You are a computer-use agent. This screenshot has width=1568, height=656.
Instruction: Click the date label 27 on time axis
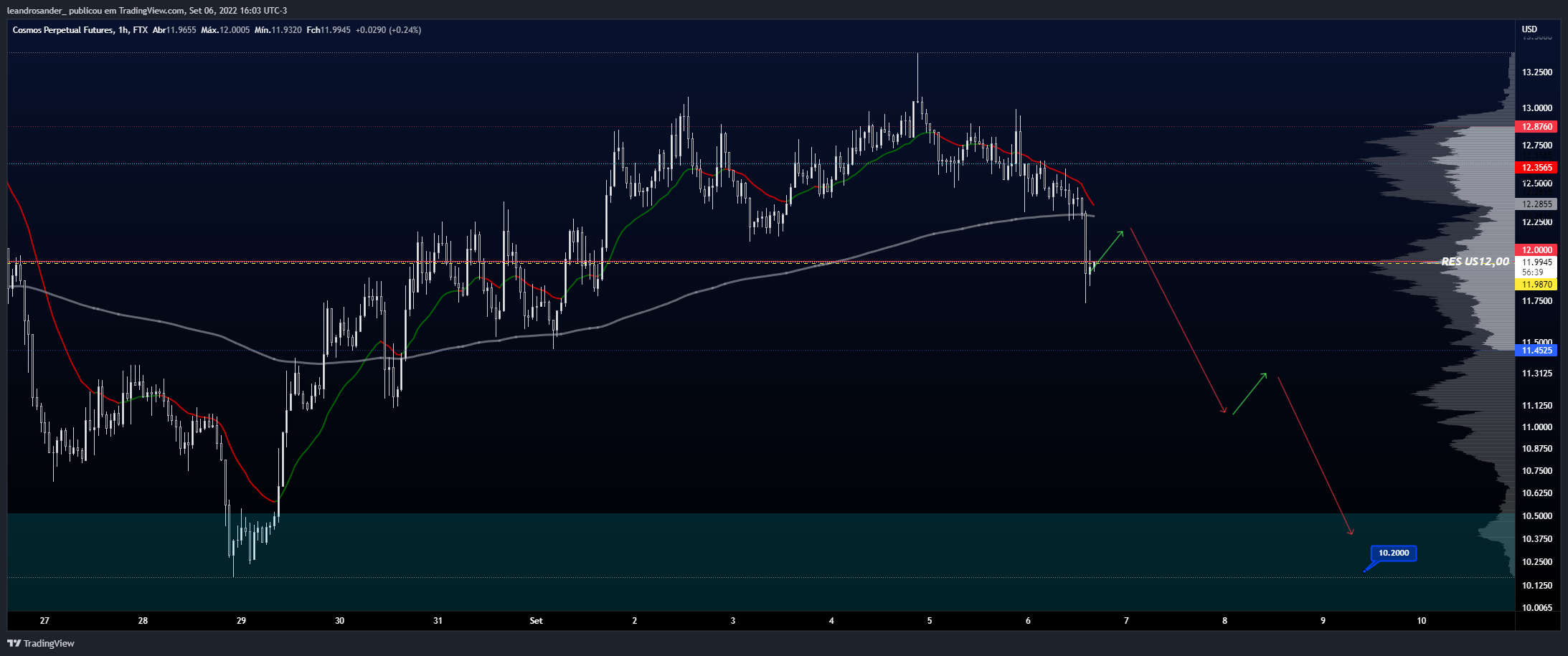point(44,621)
